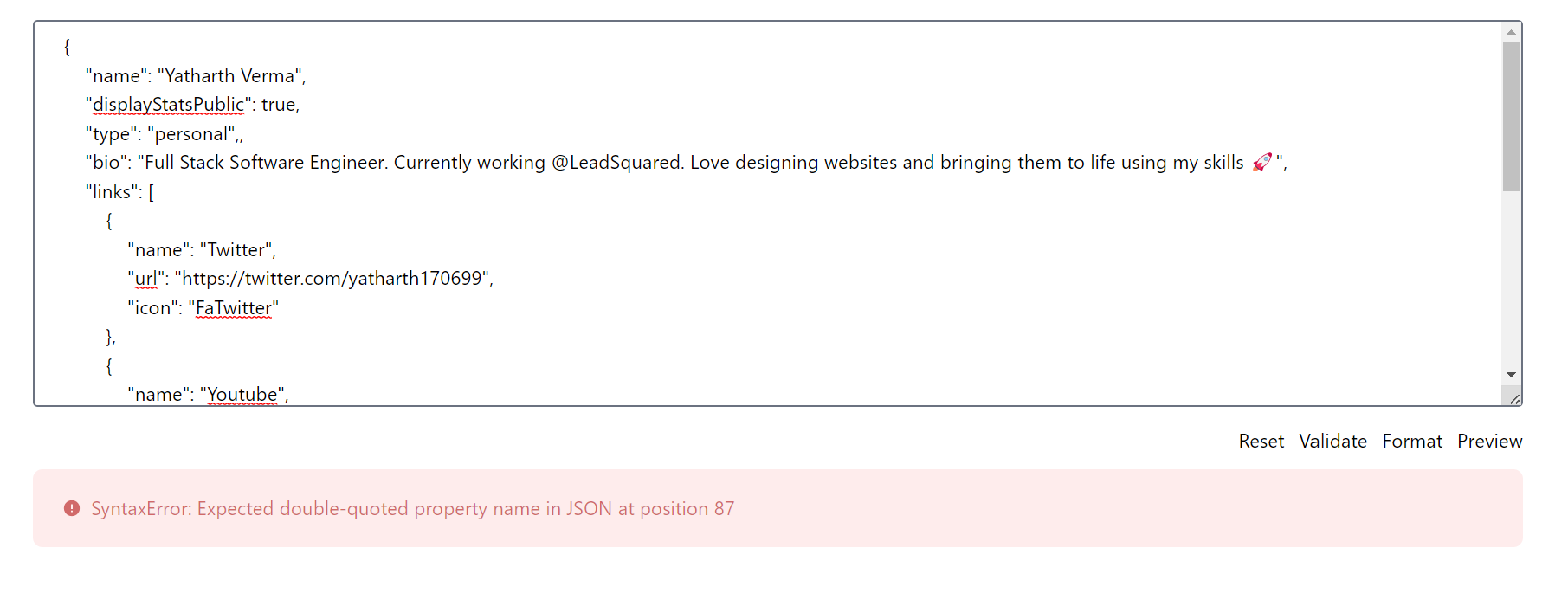Validate the JSON content
The image size is (1568, 606).
click(x=1332, y=441)
